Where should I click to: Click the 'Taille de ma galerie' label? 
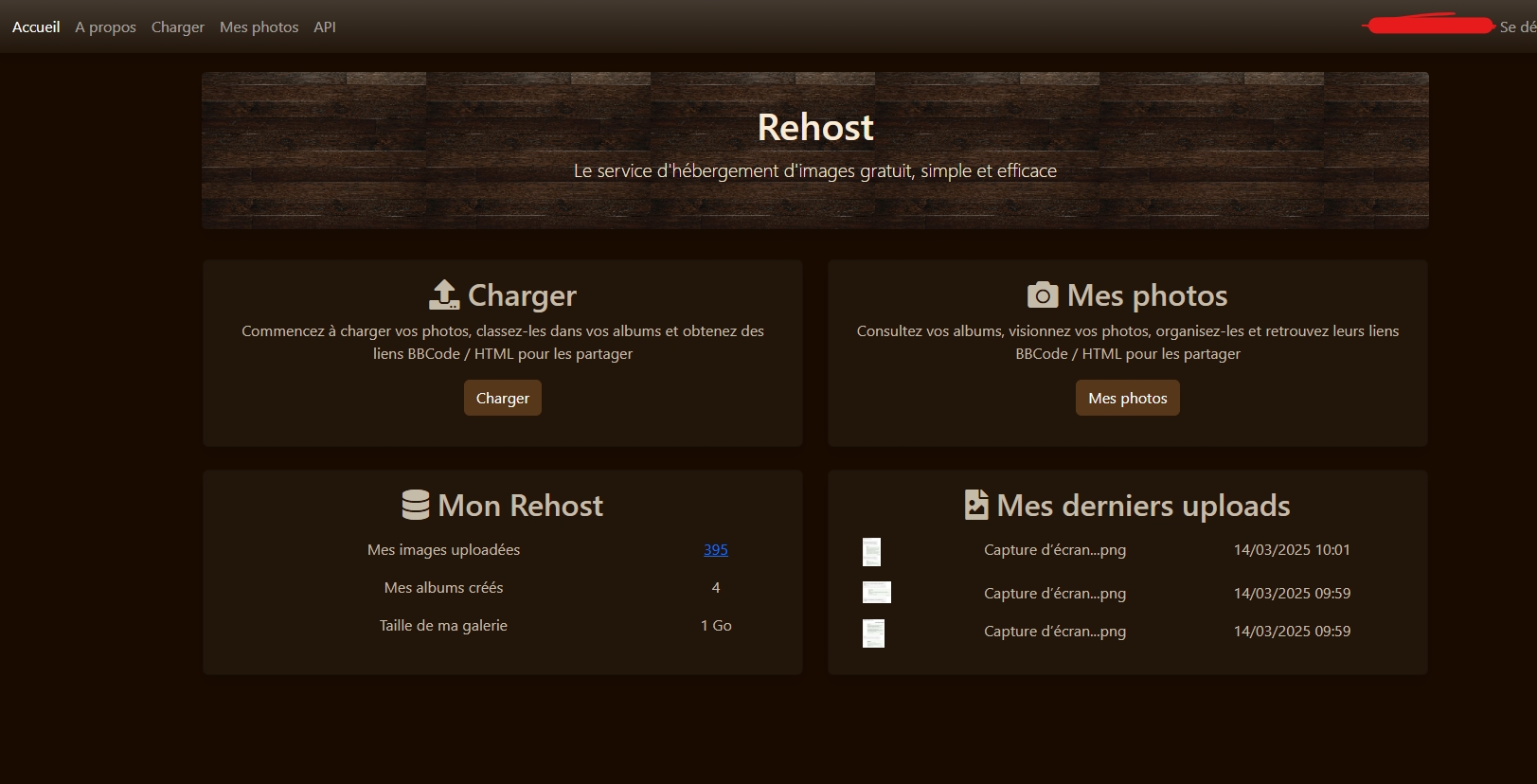(443, 625)
